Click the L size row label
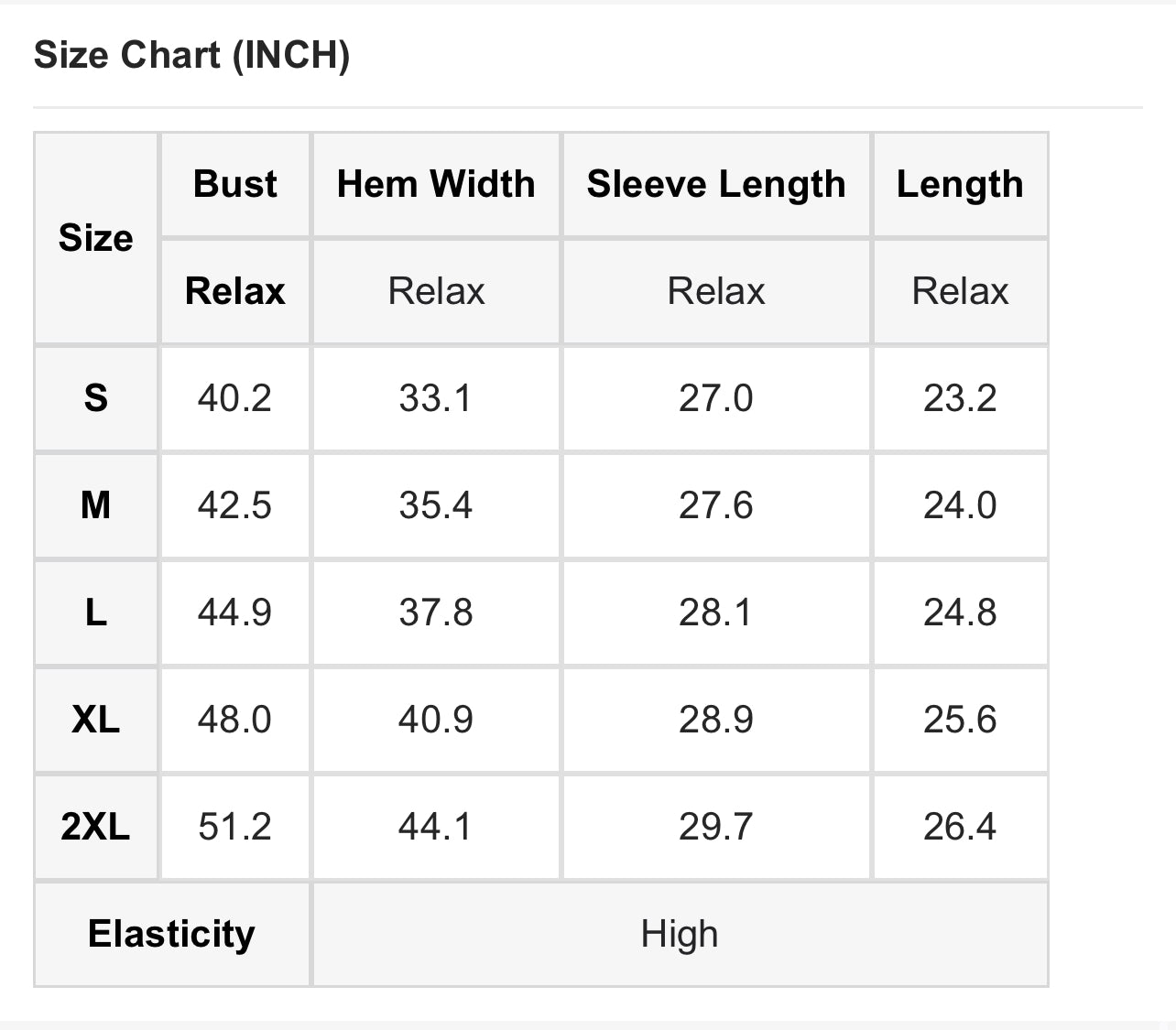 pos(96,613)
